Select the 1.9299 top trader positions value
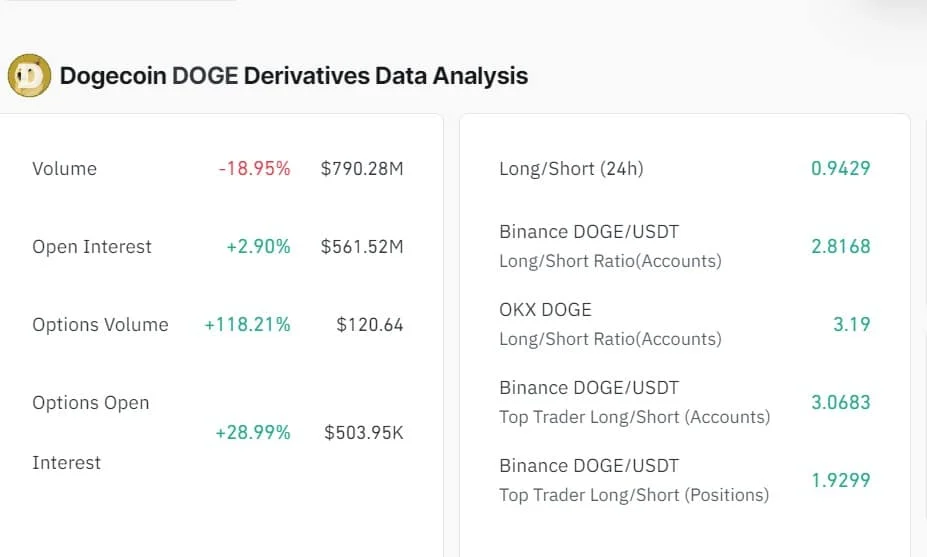927x557 pixels. point(840,480)
